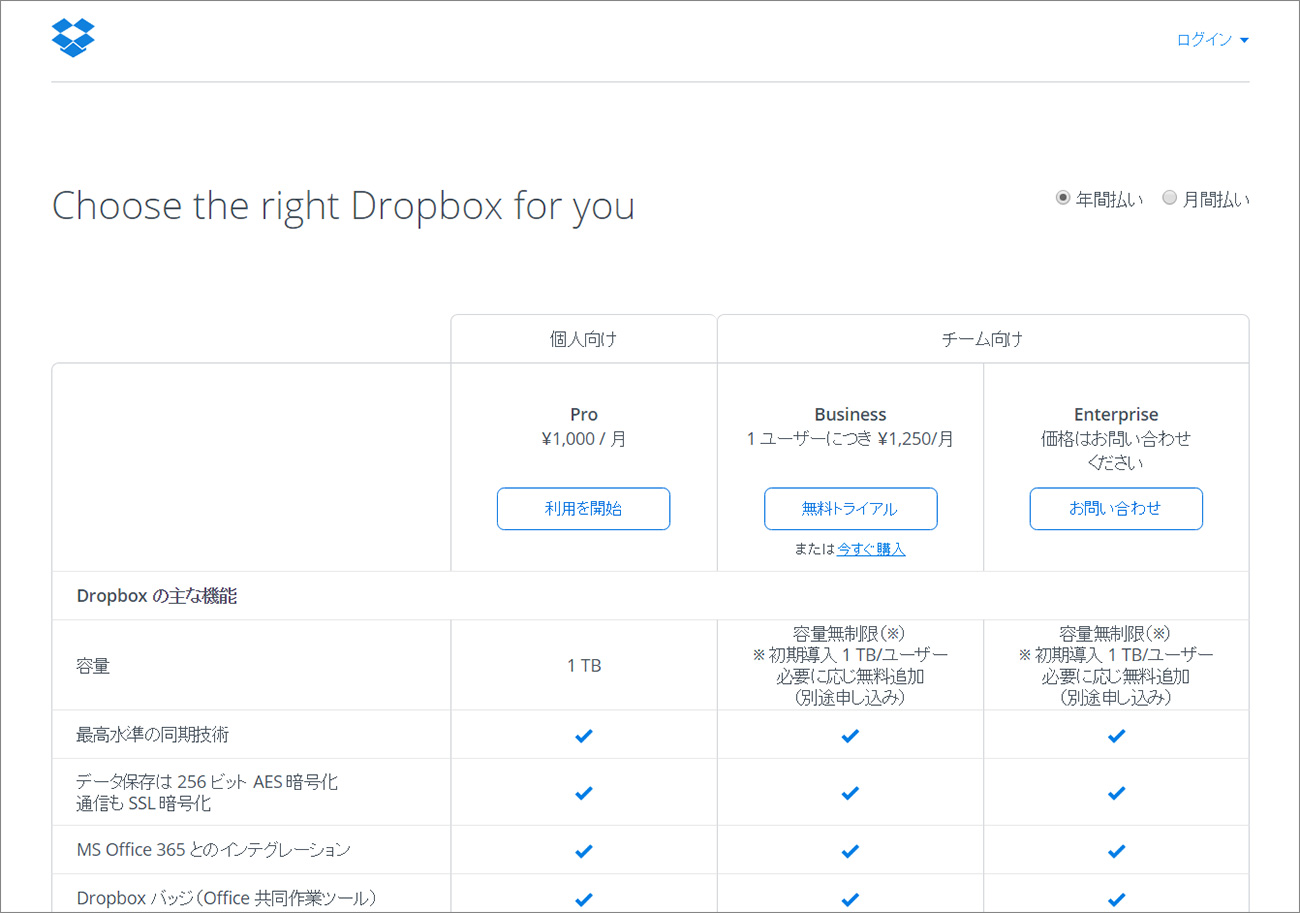Select the チーム向け tab header
Screen dimensions: 1300x913
point(982,339)
